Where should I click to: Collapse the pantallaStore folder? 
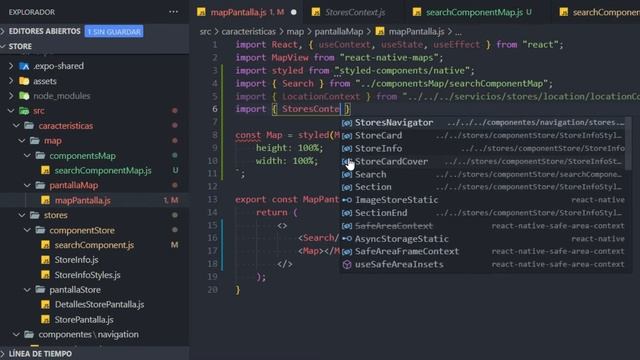[x=27, y=289]
